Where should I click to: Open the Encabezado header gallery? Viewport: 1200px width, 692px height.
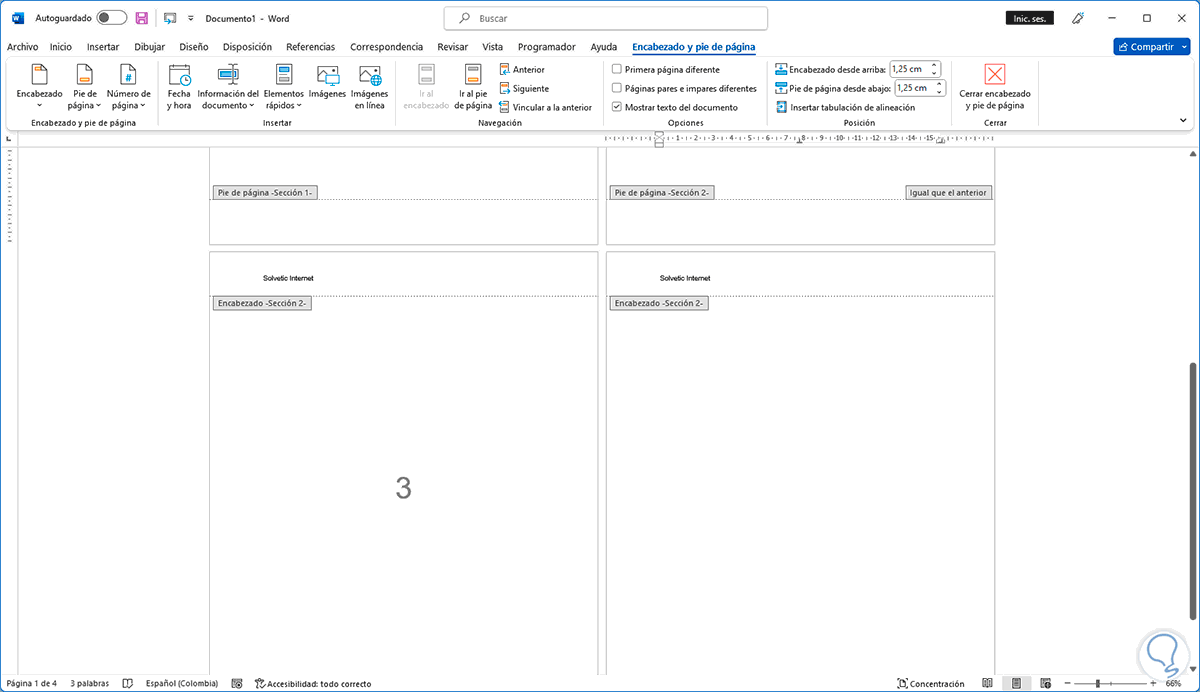tap(39, 86)
